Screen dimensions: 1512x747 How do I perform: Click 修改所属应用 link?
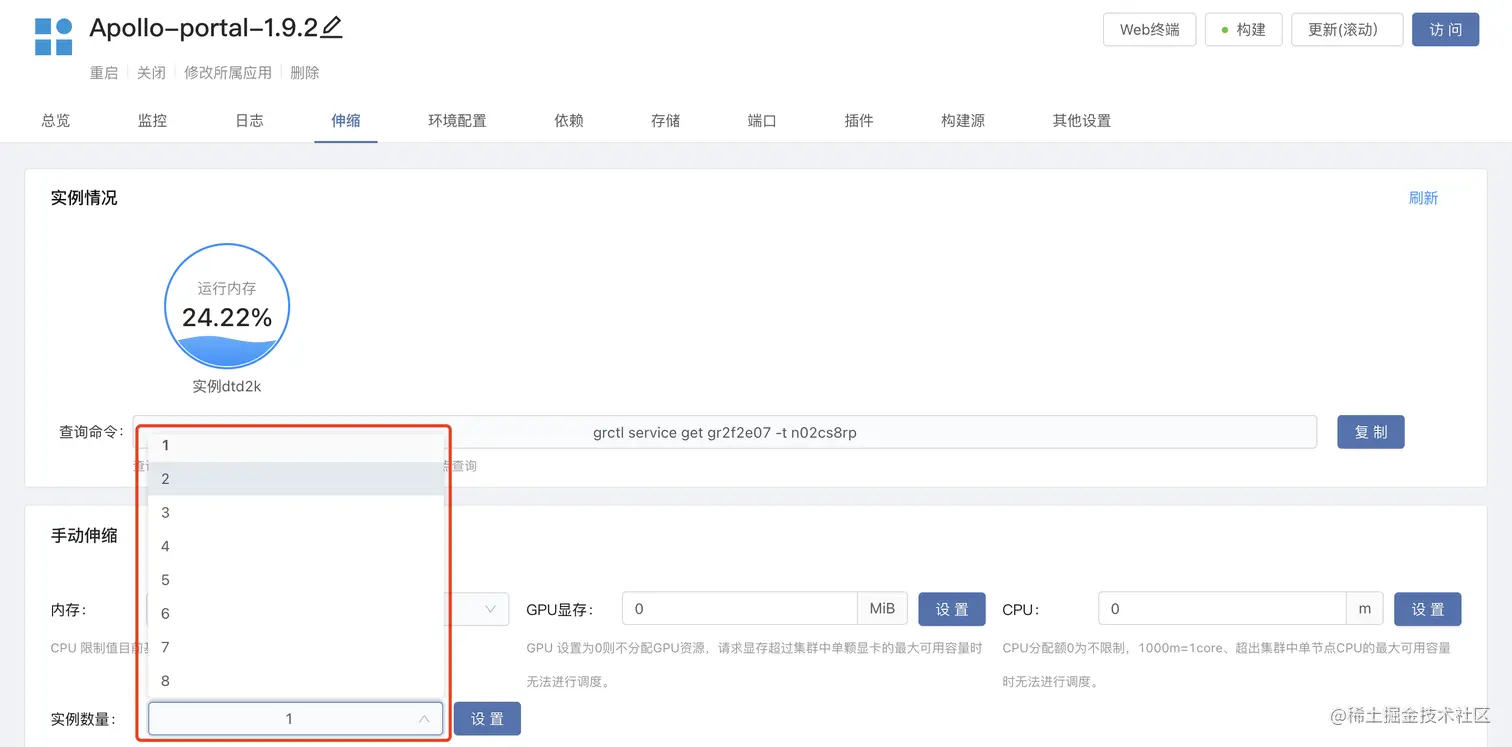tap(228, 73)
